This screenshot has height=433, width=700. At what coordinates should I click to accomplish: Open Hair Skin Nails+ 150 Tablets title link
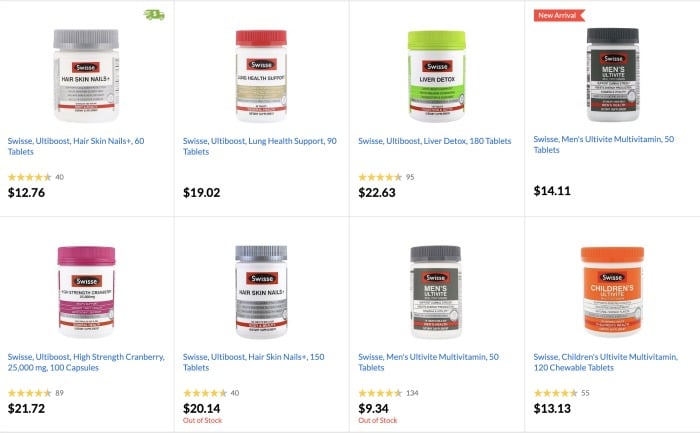(254, 362)
